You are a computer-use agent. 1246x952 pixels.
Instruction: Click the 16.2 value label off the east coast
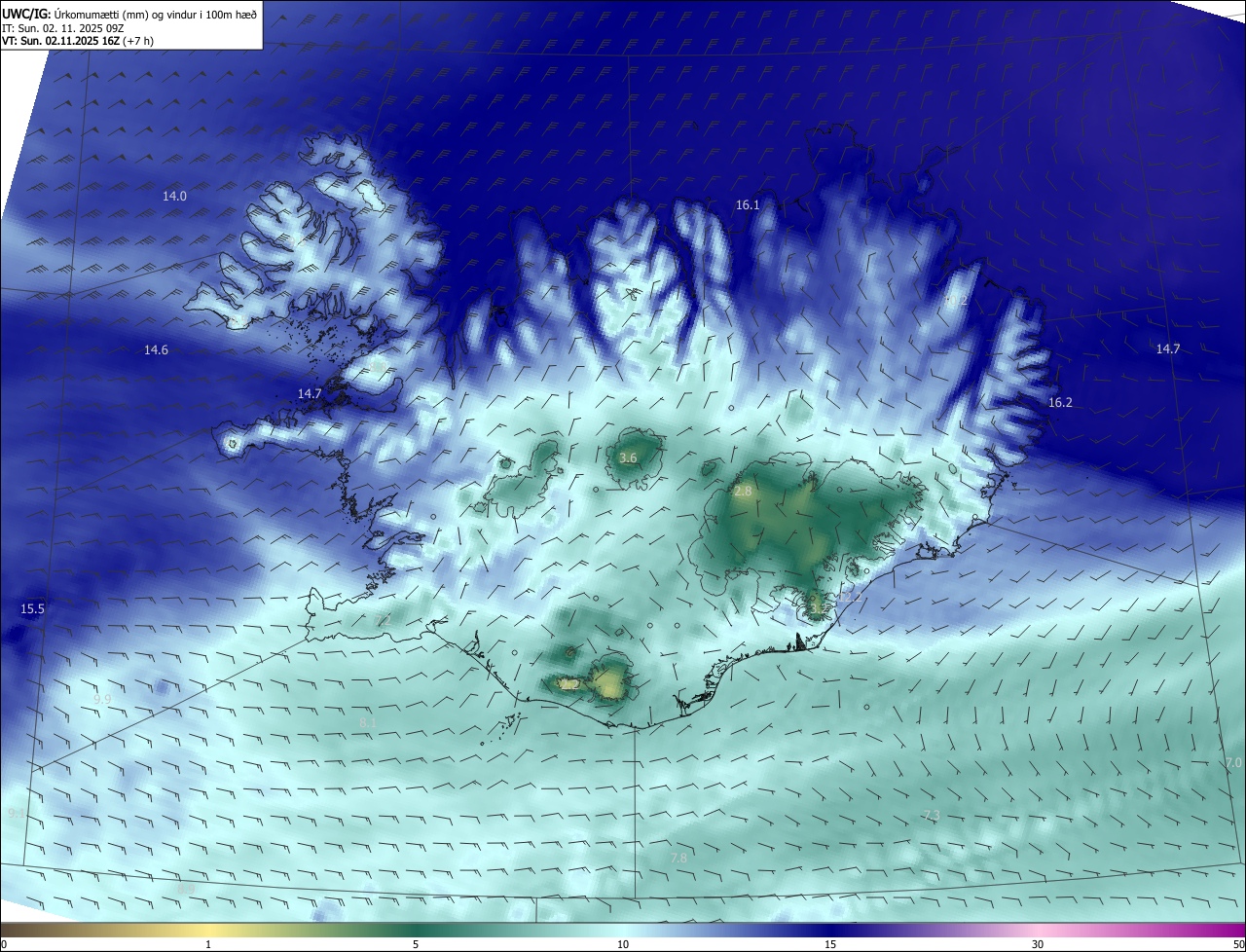tap(1060, 402)
